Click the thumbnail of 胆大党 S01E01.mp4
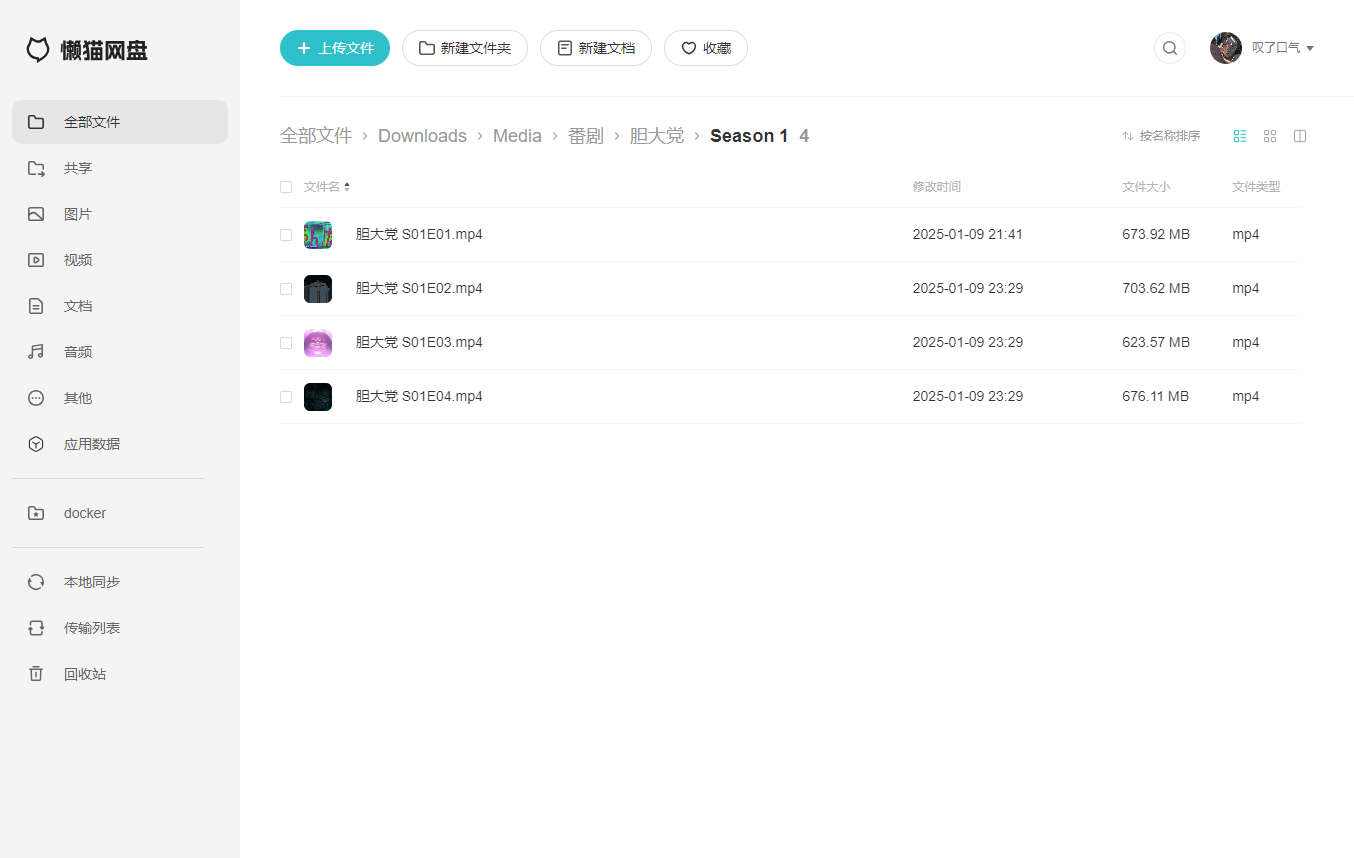The width and height of the screenshot is (1354, 858). point(318,235)
